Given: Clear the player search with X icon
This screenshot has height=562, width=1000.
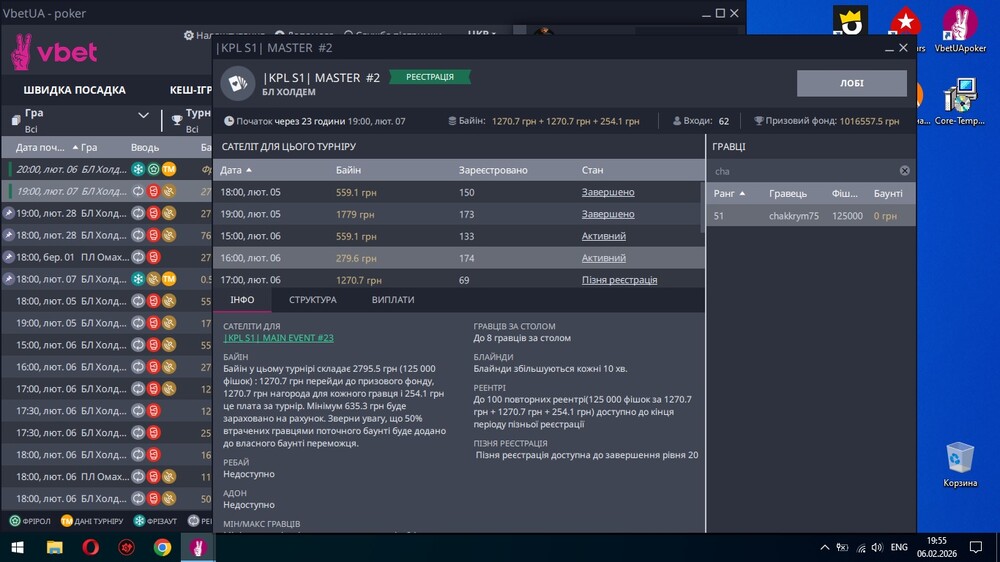Looking at the screenshot, I should 904,171.
